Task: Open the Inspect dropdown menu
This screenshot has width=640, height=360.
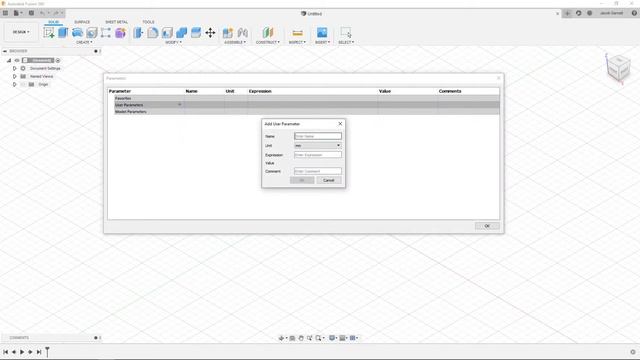Action: (297, 42)
